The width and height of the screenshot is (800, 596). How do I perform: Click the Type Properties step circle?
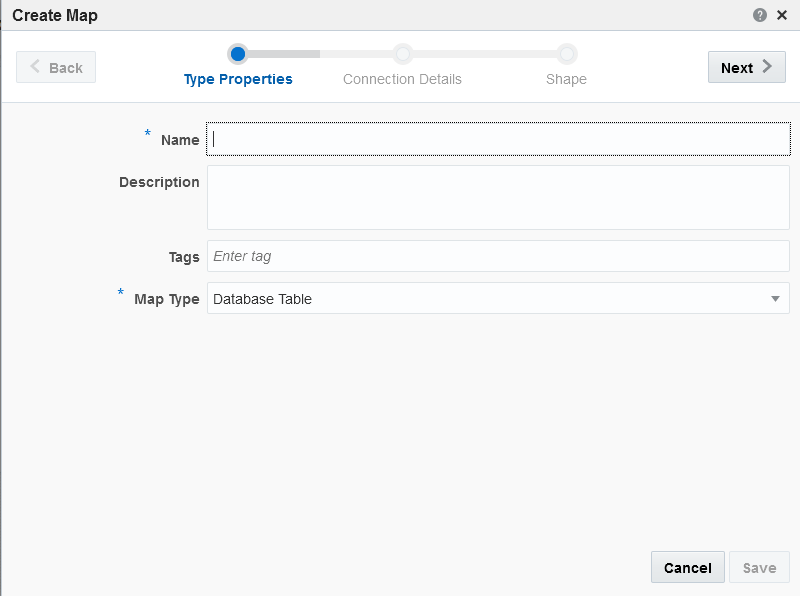coord(237,54)
